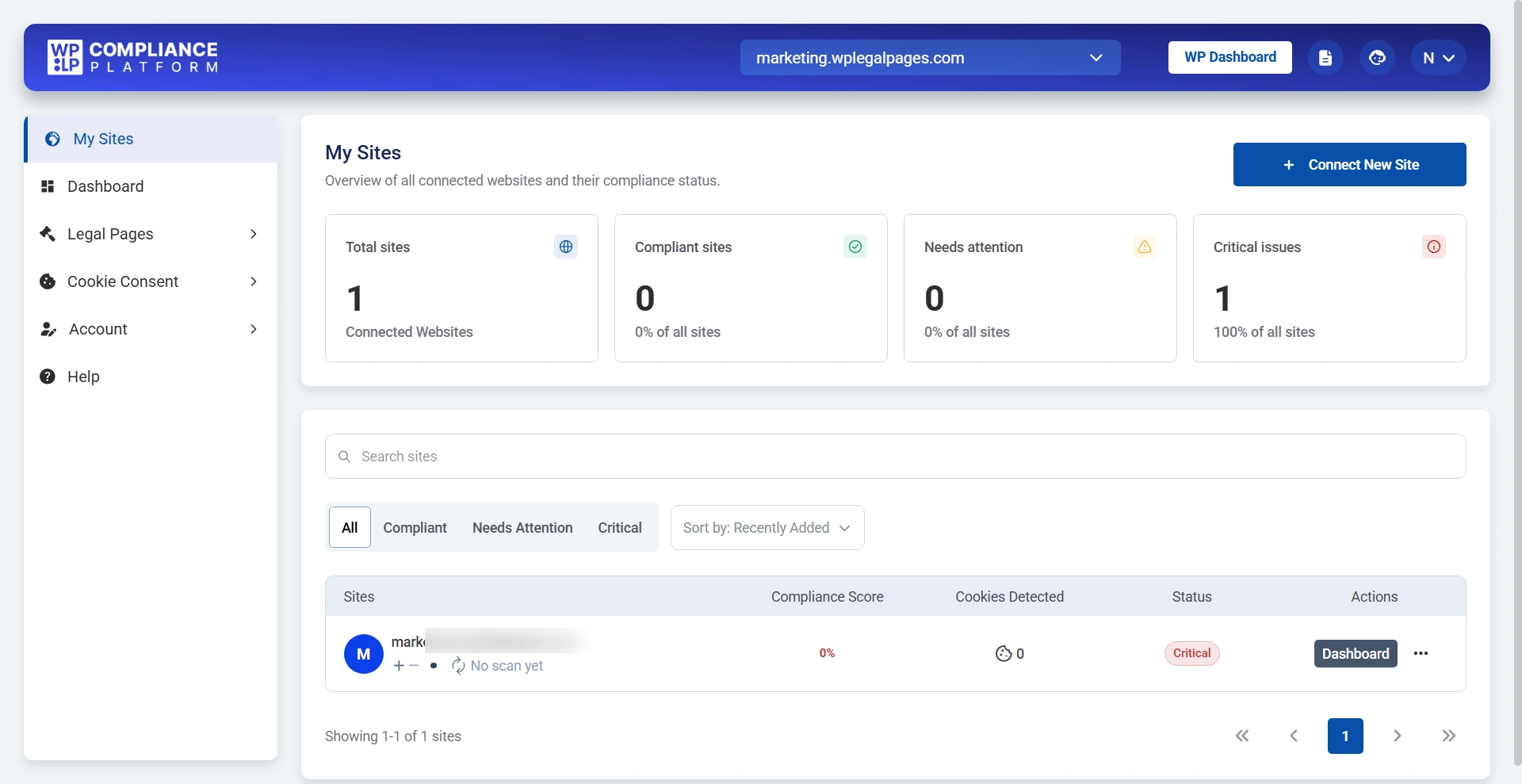
Task: Open the document icon in header
Action: [x=1325, y=58]
